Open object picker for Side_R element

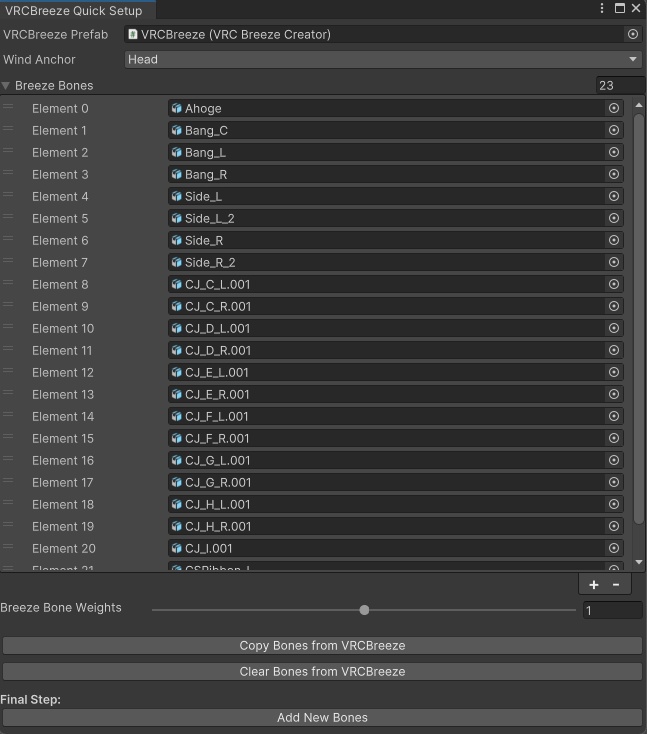tap(614, 240)
